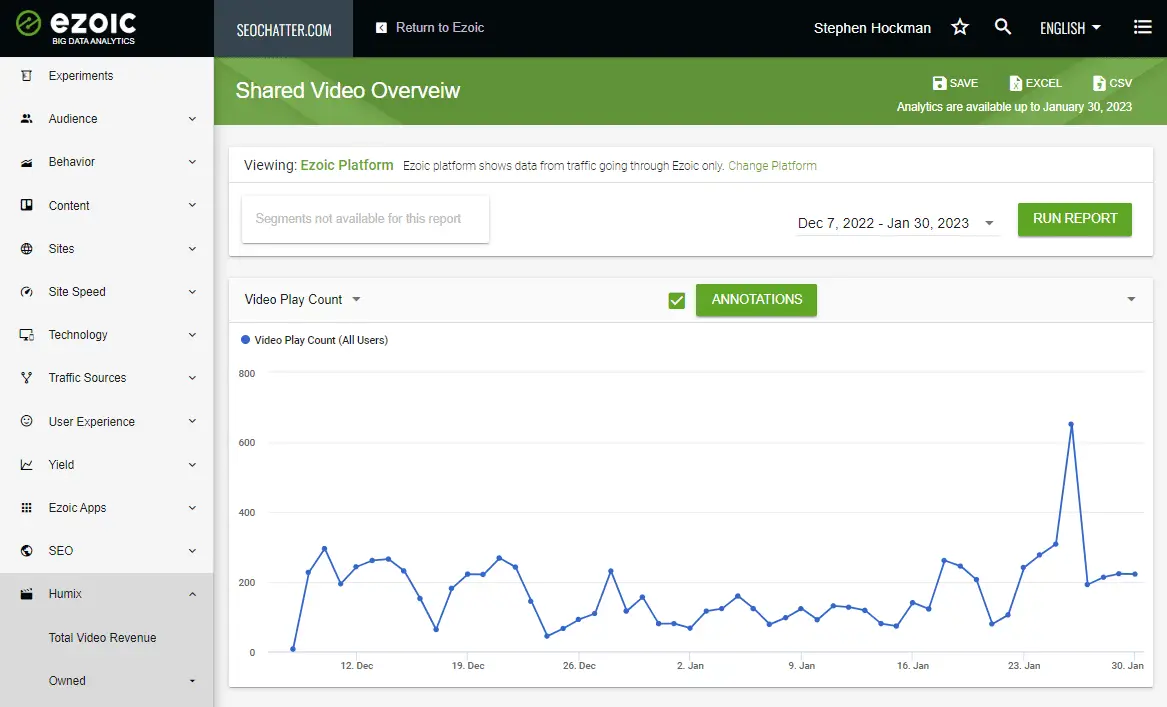1167x707 pixels.
Task: Click the Change Platform link
Action: pyautogui.click(x=772, y=166)
